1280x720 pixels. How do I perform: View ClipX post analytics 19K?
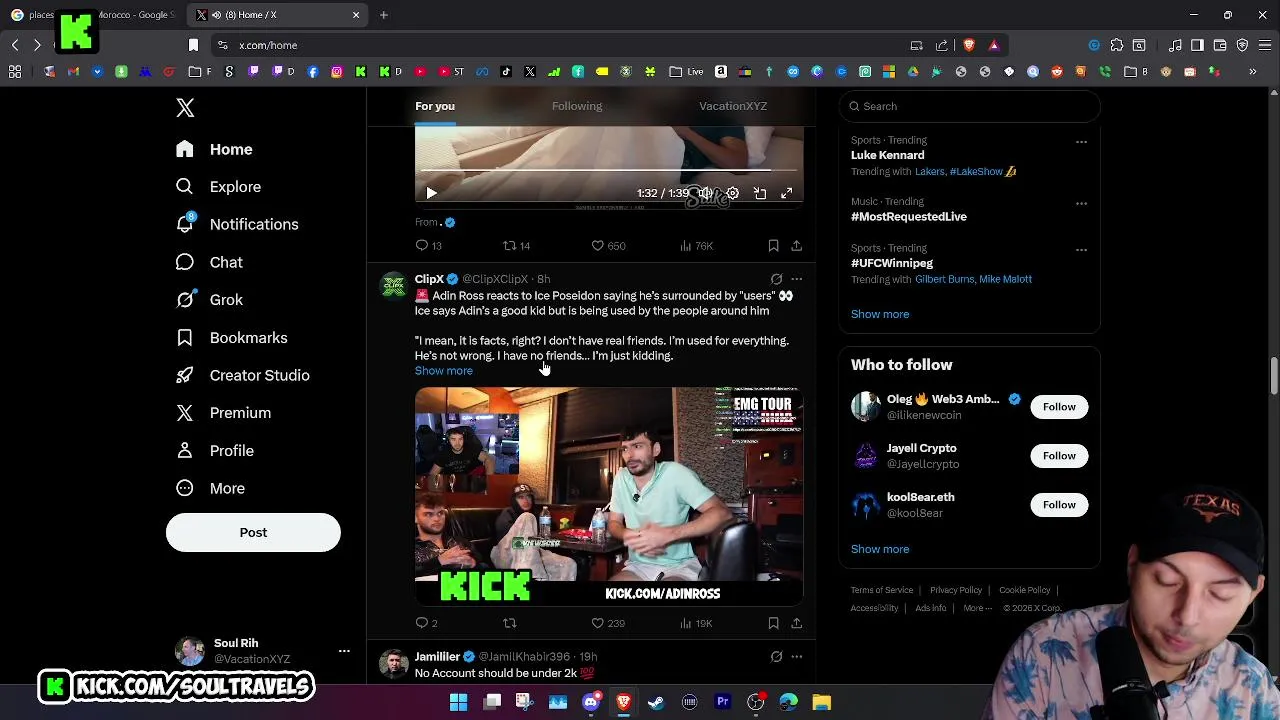click(x=696, y=623)
